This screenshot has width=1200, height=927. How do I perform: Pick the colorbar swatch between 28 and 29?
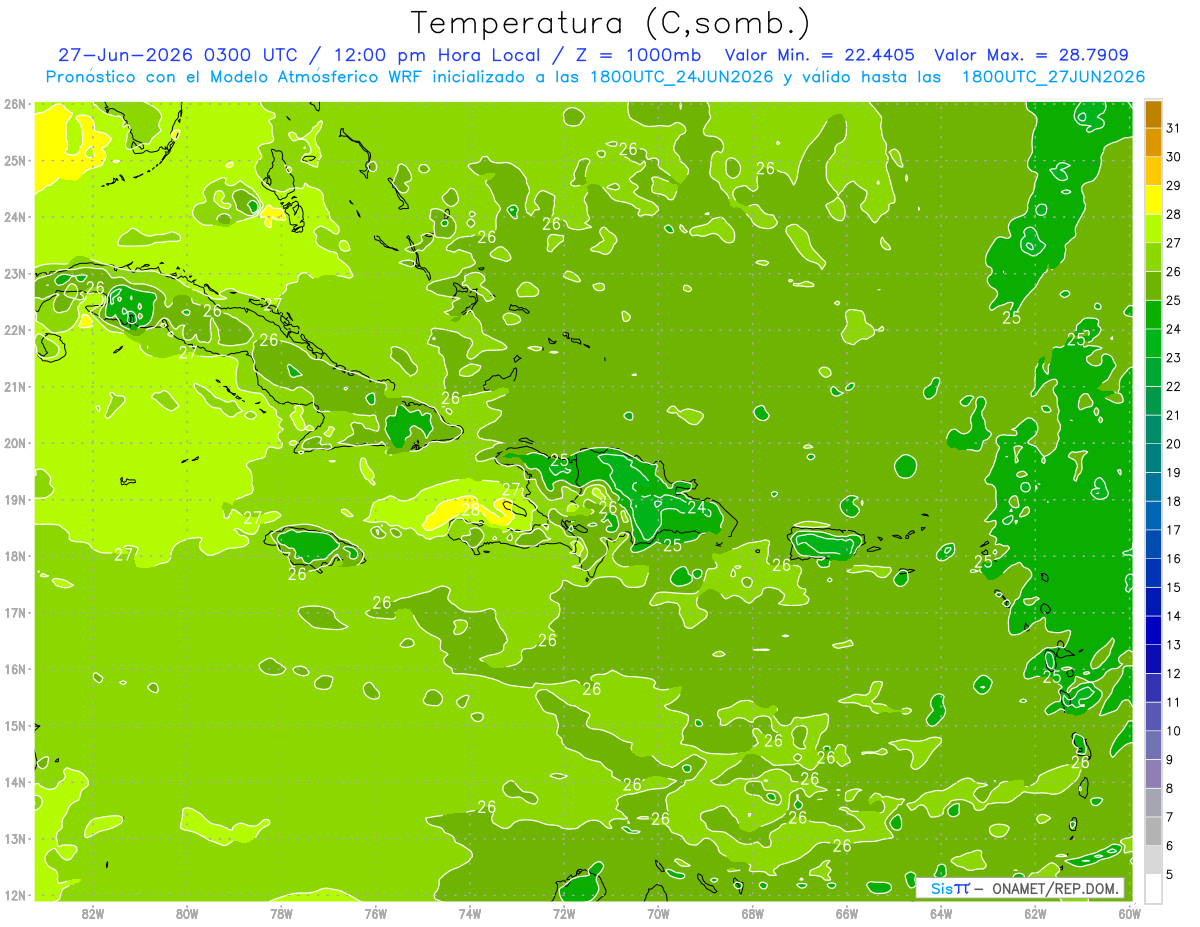(1153, 200)
